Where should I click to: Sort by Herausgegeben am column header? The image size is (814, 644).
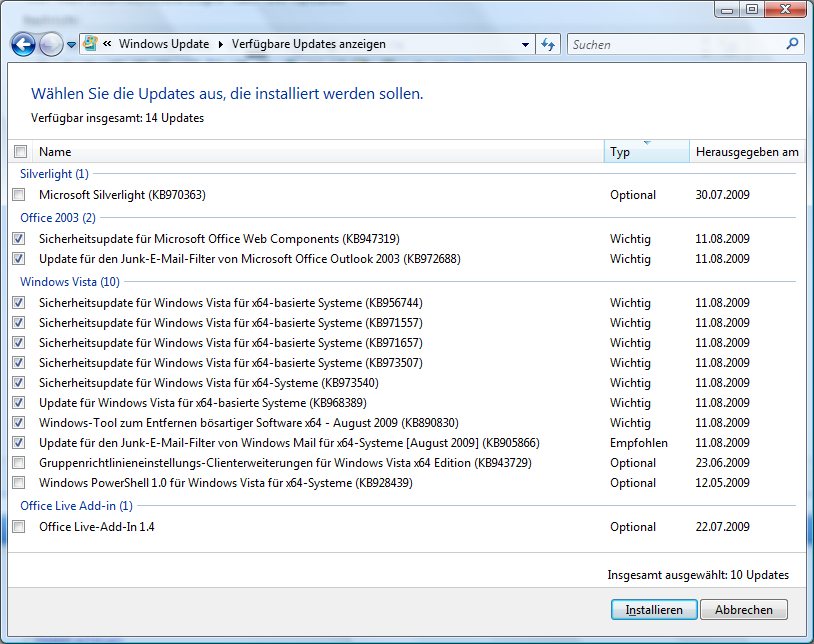pos(747,152)
